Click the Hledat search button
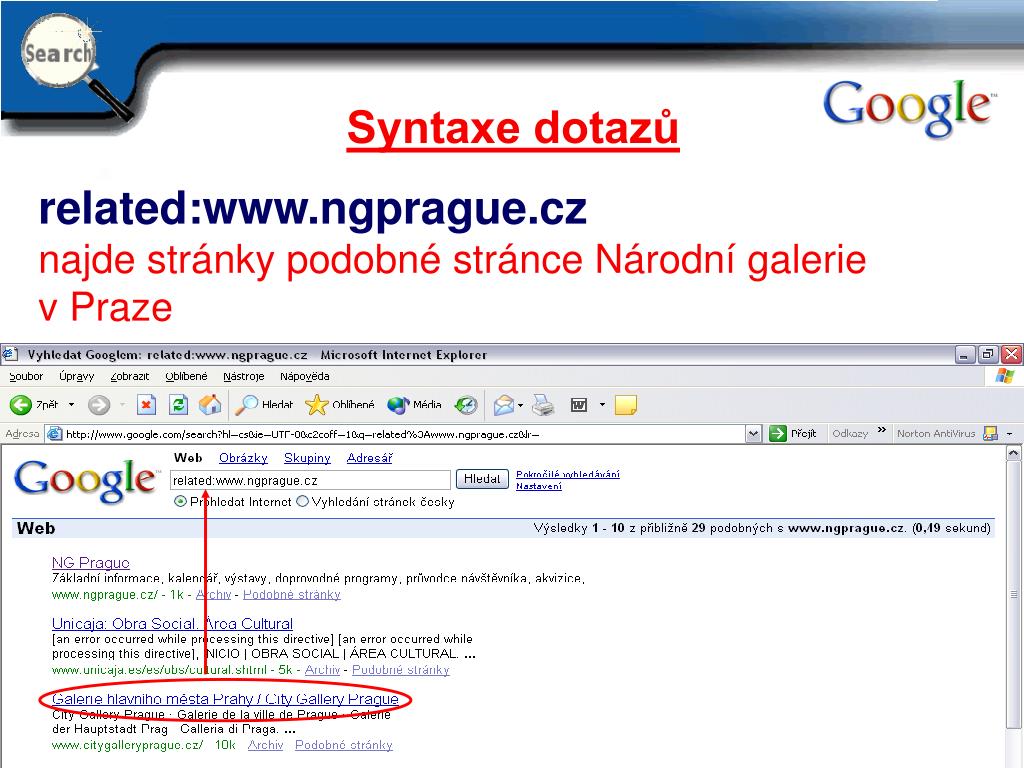The height and width of the screenshot is (768, 1024). coord(482,479)
